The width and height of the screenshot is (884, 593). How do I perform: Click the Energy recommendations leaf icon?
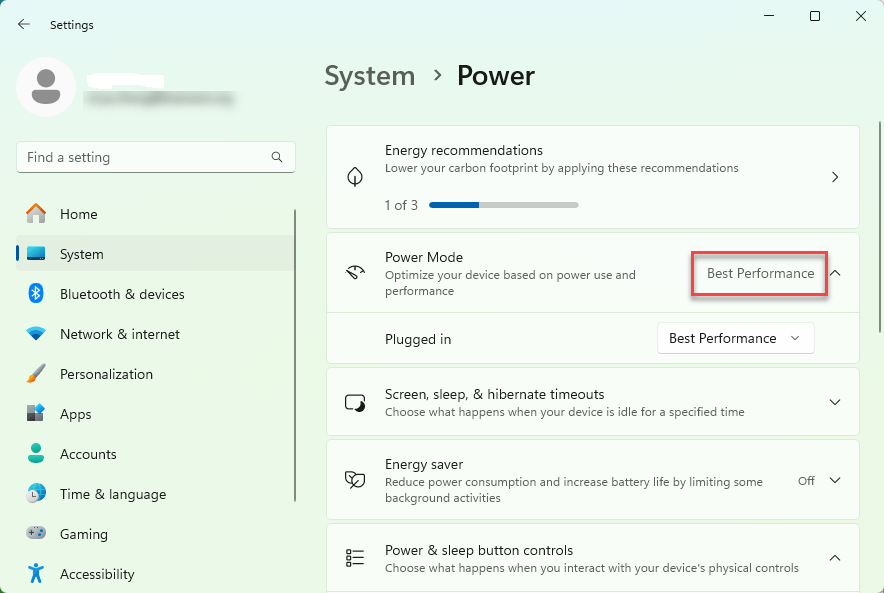[x=354, y=176]
